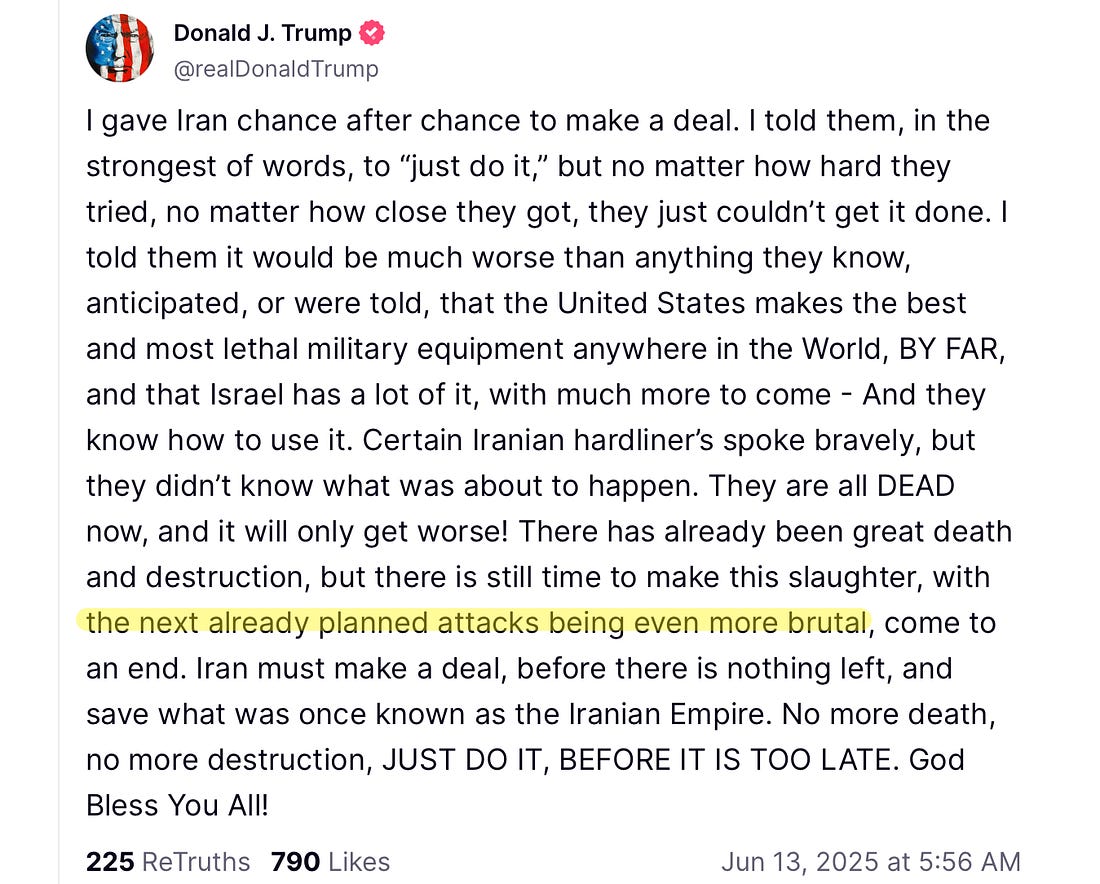Open the 225 ReTruths list
Image resolution: width=1100 pixels, height=884 pixels.
click(x=169, y=861)
